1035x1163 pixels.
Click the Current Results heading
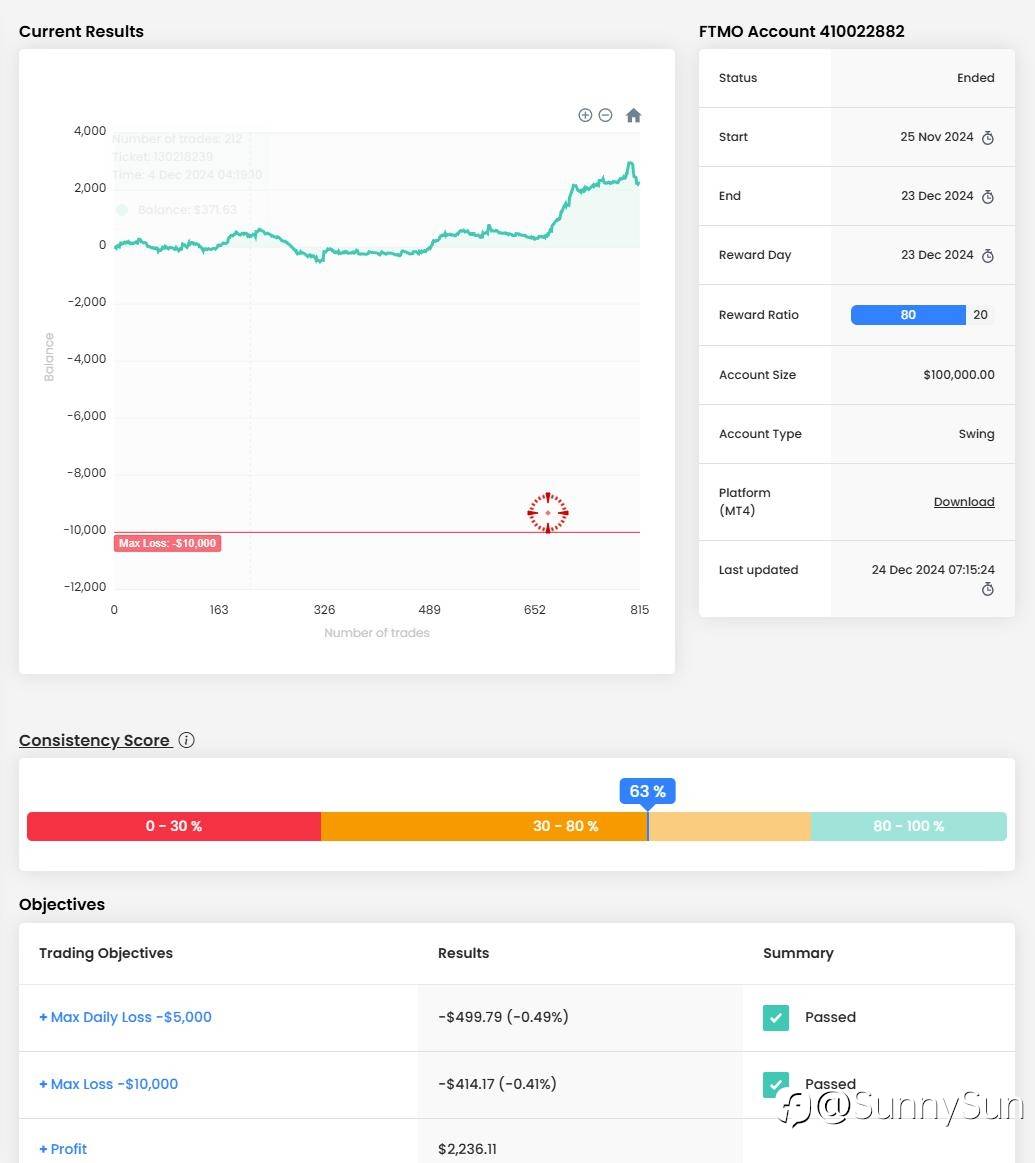(82, 31)
